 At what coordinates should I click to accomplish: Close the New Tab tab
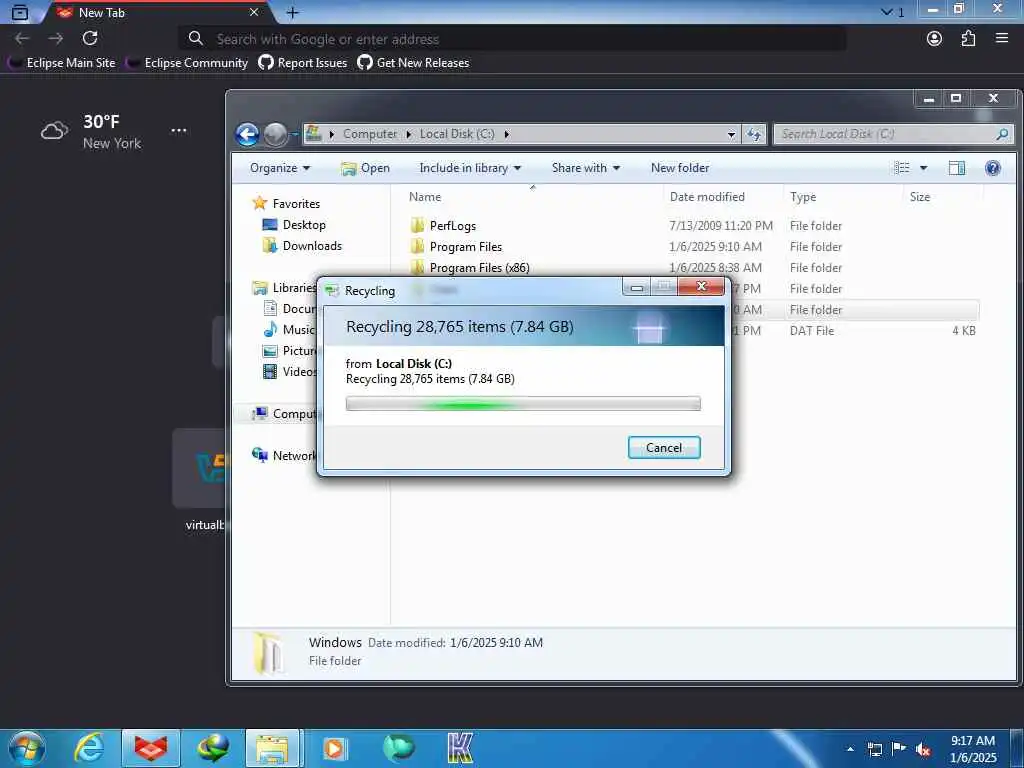click(254, 12)
